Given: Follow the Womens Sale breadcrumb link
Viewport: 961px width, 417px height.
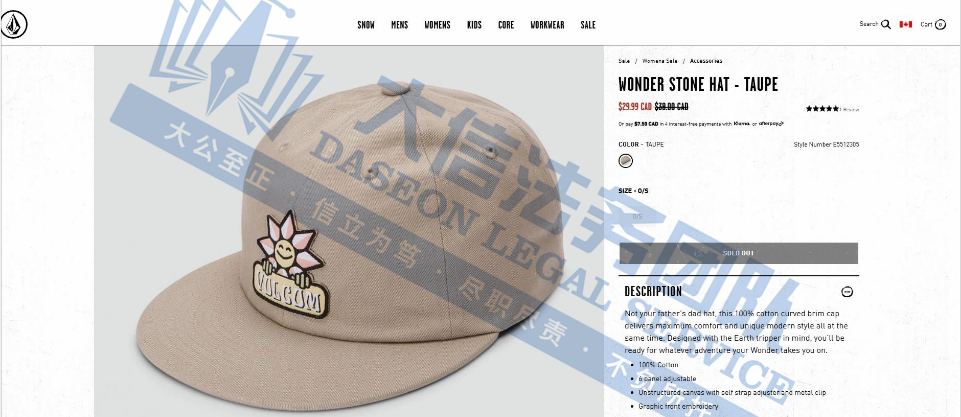Looking at the screenshot, I should pyautogui.click(x=660, y=61).
